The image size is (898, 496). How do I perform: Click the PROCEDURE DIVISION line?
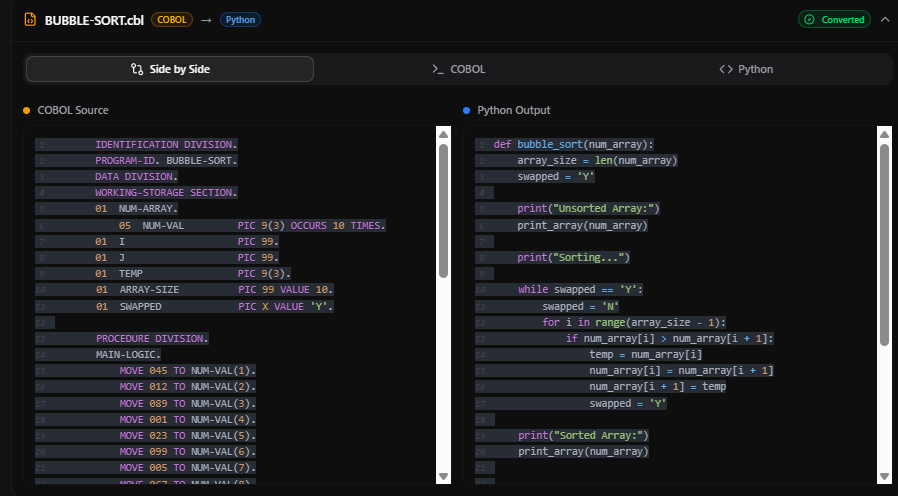(x=152, y=338)
